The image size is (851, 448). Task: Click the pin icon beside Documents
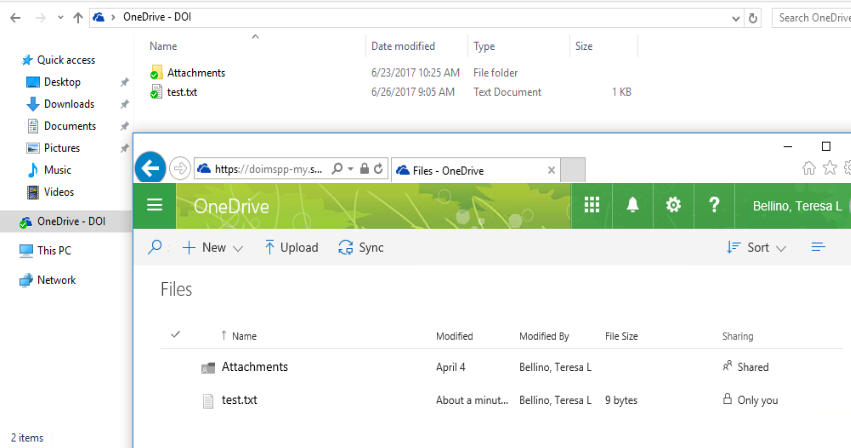click(124, 126)
